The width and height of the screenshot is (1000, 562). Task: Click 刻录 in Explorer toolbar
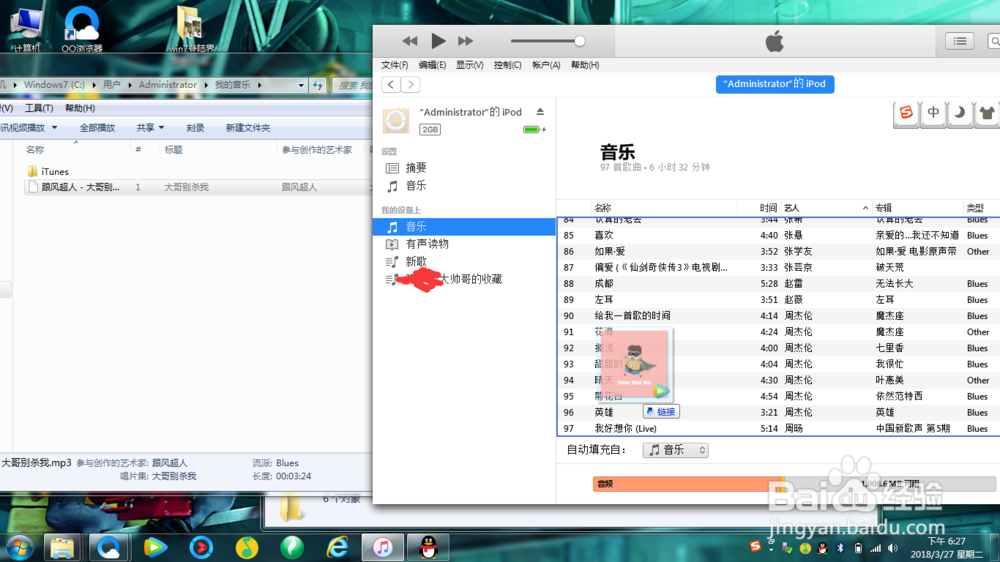point(195,128)
